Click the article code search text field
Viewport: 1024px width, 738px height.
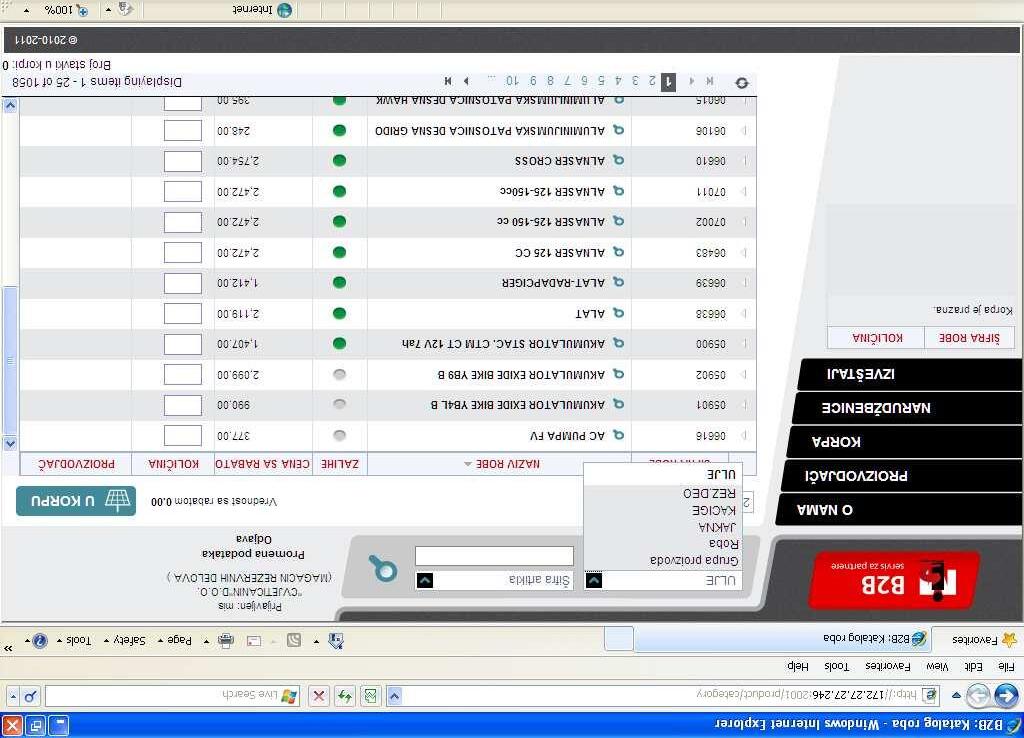click(494, 556)
